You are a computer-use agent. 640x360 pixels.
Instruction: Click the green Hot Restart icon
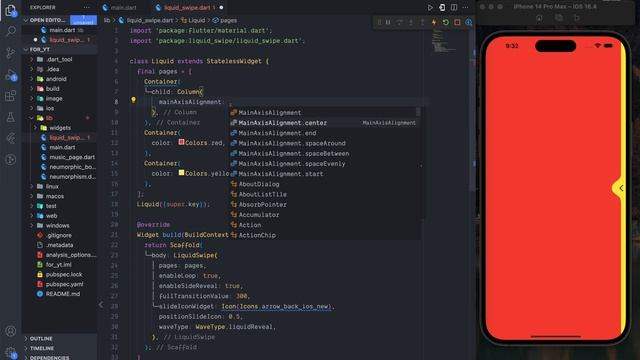pos(446,22)
